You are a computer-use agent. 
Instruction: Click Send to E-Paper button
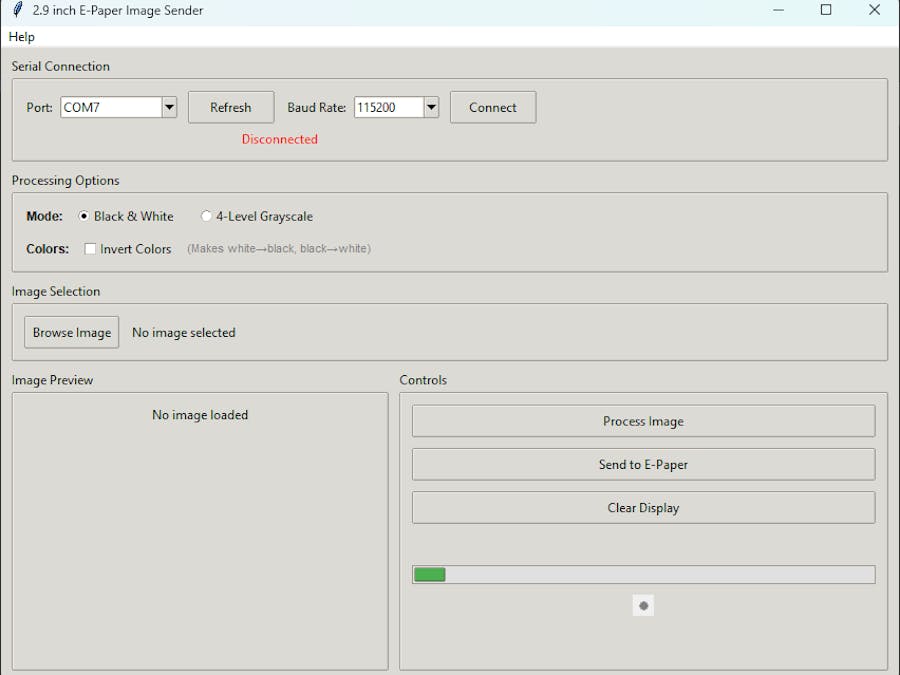643,464
